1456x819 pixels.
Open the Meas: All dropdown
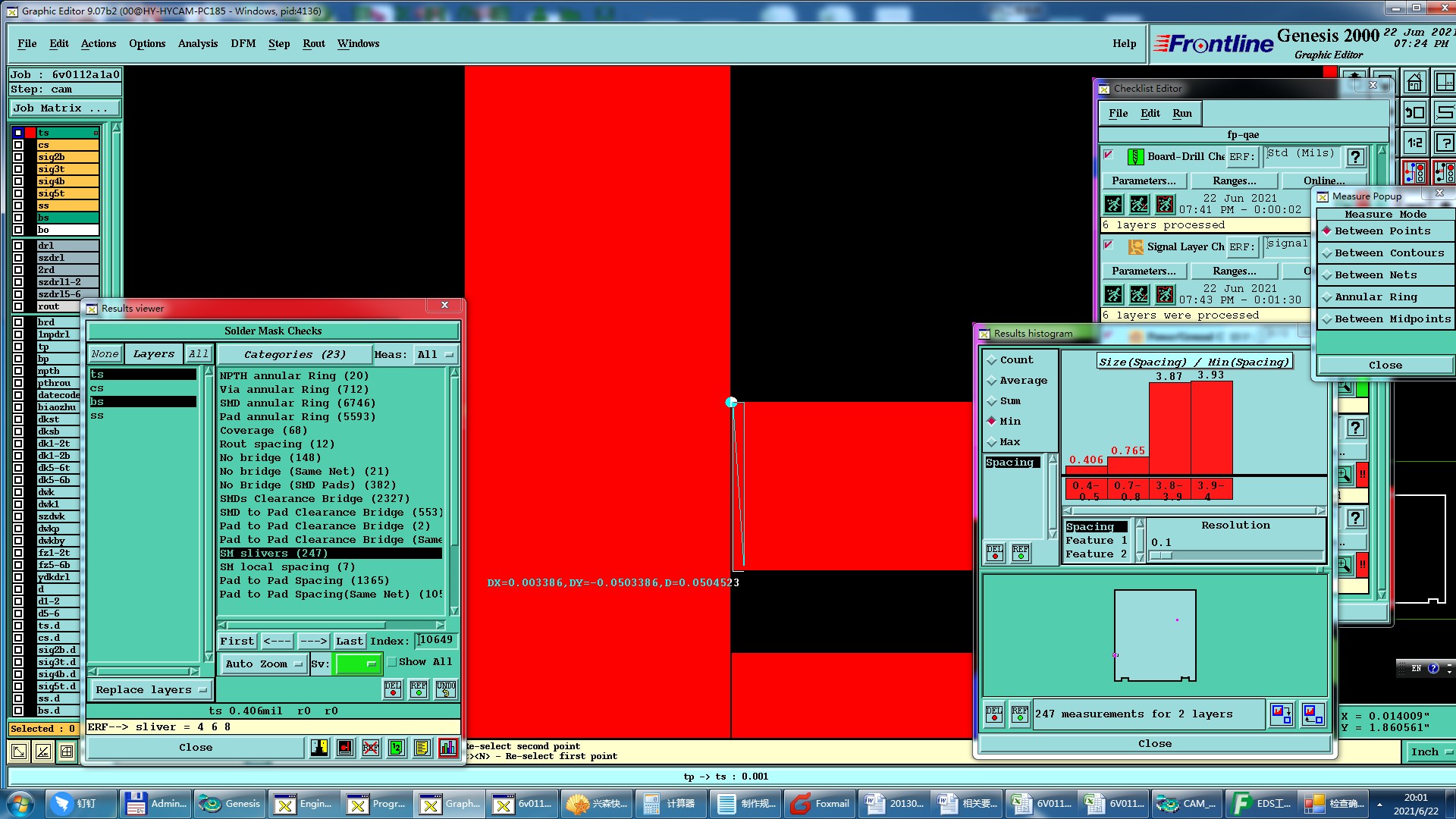[x=435, y=355]
